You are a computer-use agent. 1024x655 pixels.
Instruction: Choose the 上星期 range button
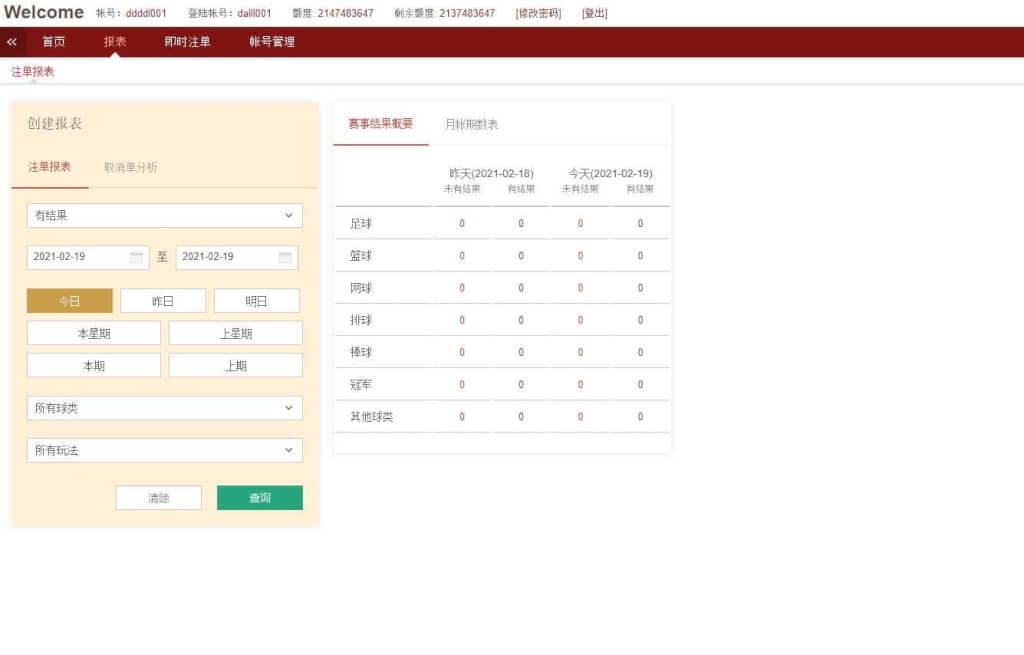coord(236,334)
